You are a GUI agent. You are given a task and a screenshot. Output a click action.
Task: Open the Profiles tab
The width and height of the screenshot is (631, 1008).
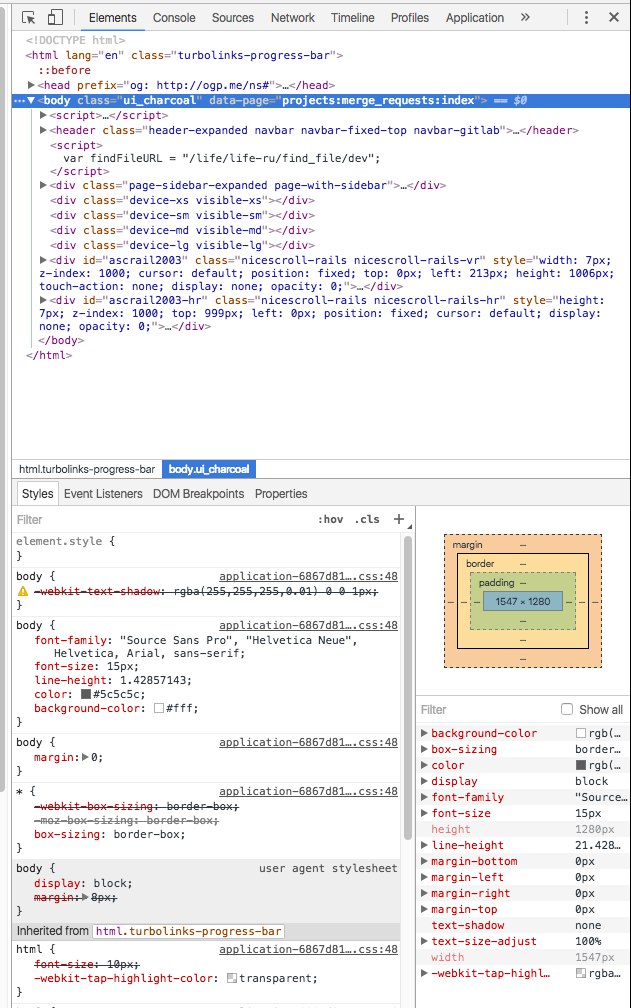410,17
